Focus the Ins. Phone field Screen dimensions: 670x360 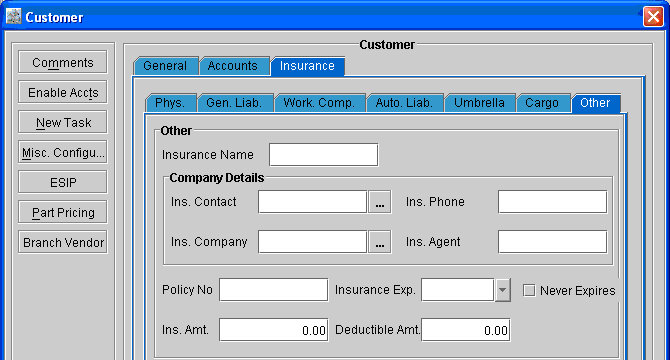tap(552, 202)
